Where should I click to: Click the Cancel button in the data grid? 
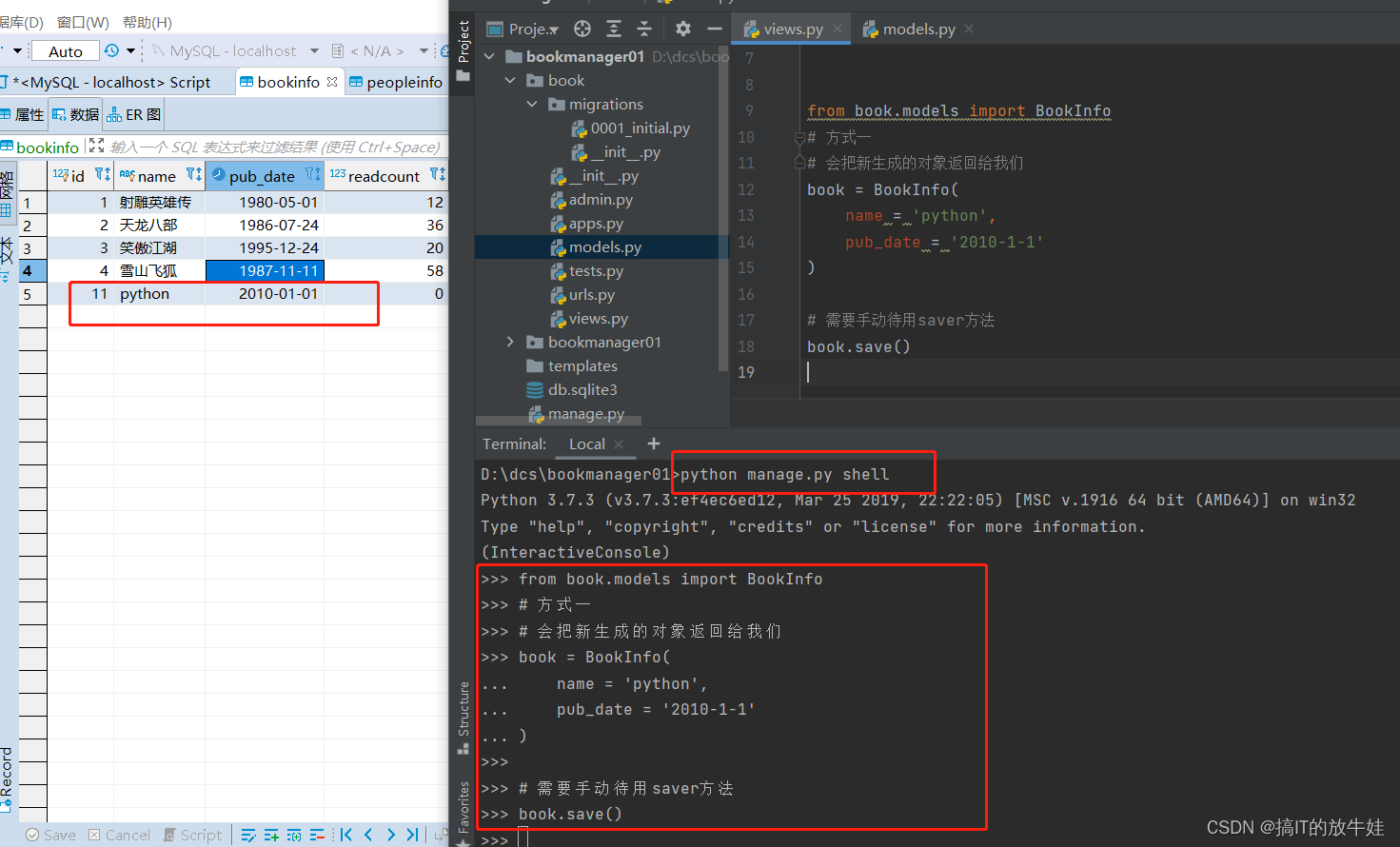pyautogui.click(x=119, y=835)
